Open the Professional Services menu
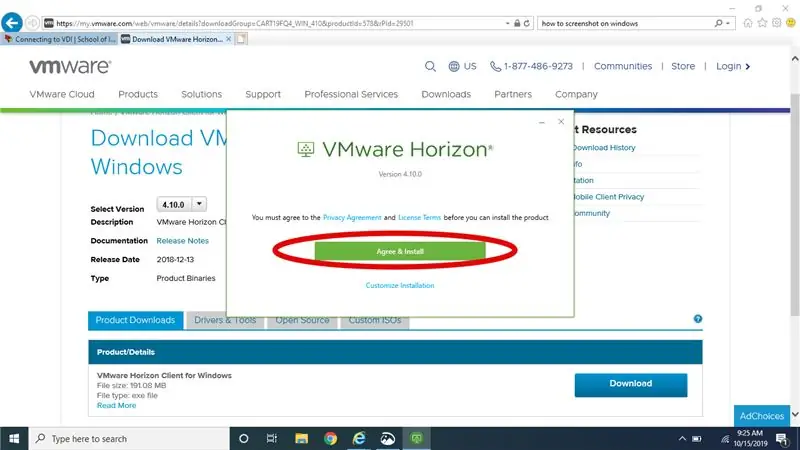 tap(351, 94)
